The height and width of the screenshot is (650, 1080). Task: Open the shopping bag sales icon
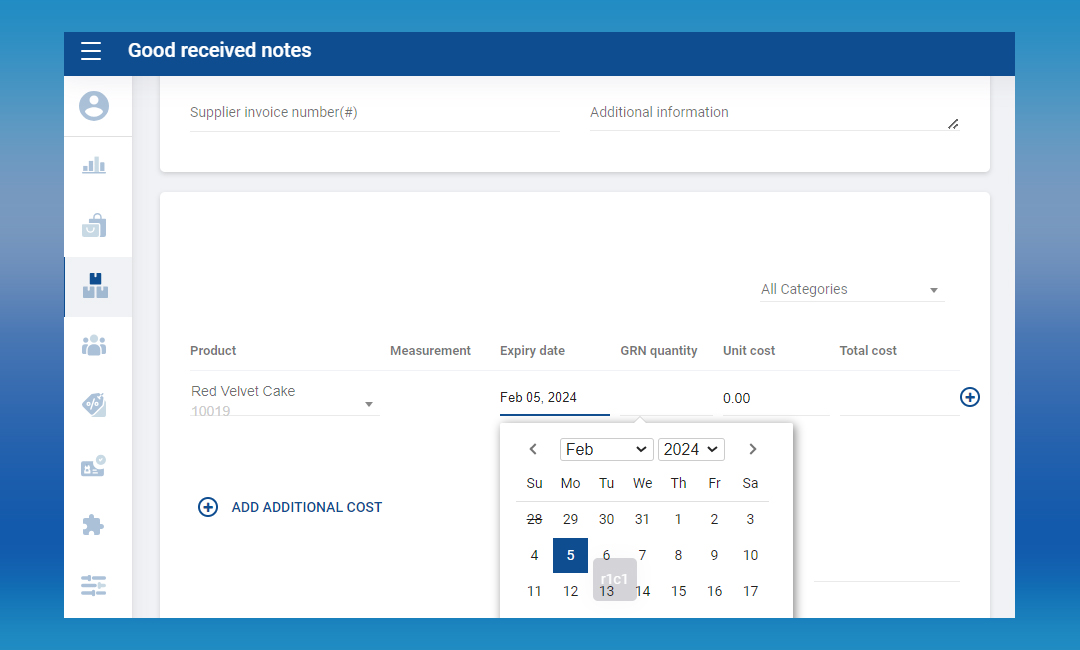tap(94, 226)
